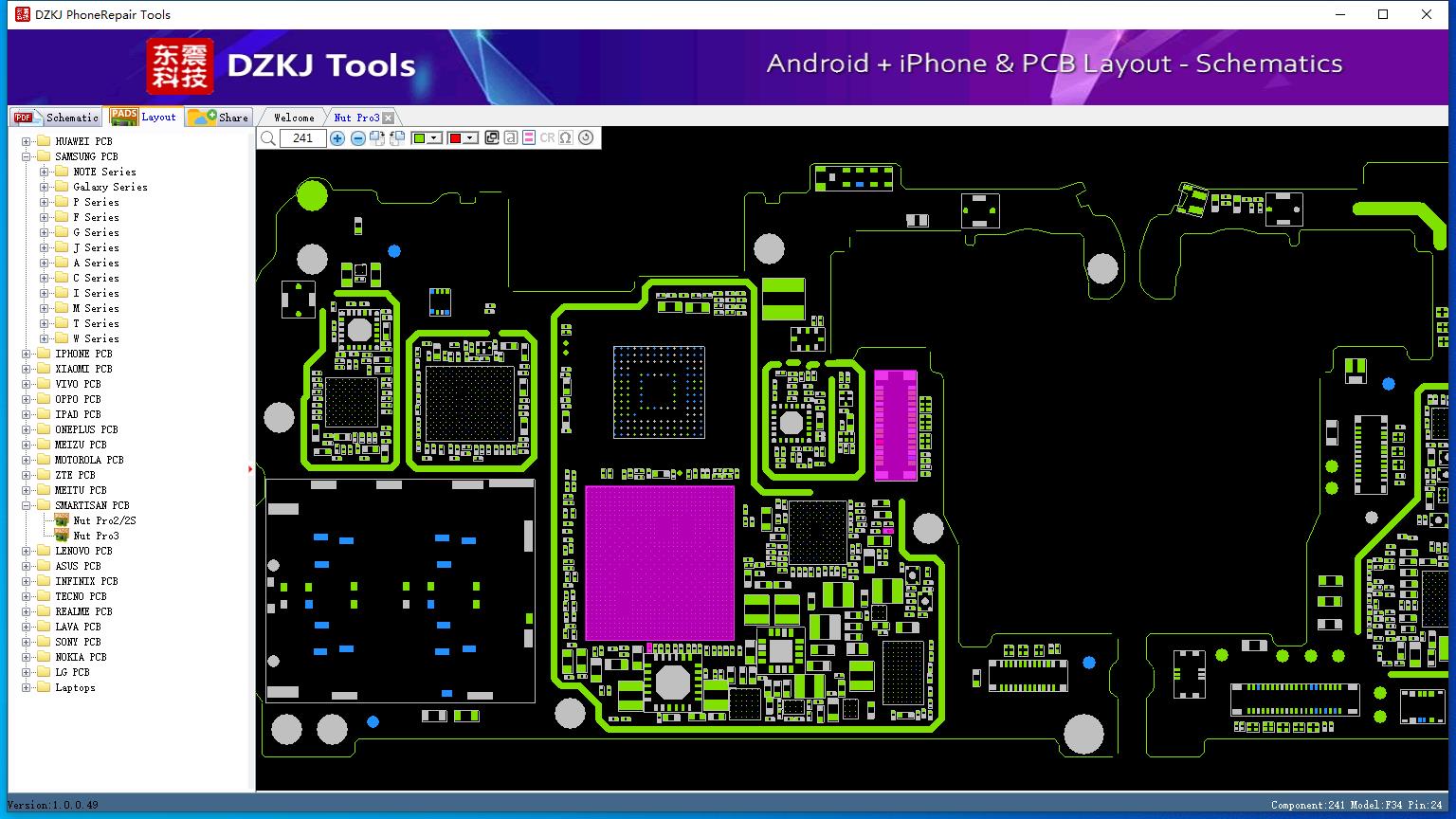The image size is (1456, 819).
Task: Click the omega symbol icon
Action: [566, 137]
